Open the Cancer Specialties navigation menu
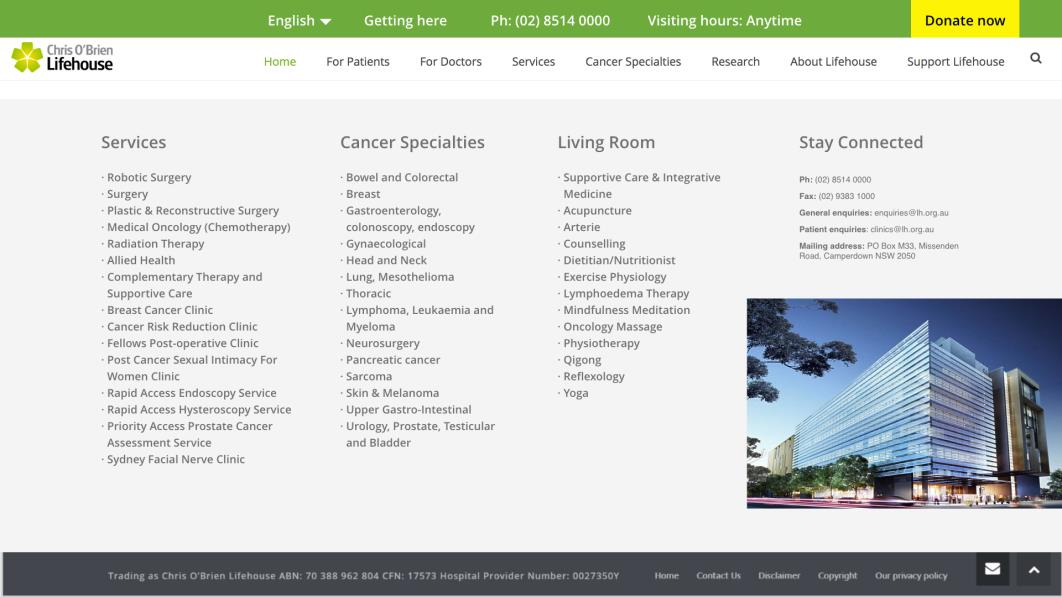Viewport: 1062px width, 597px height. pyautogui.click(x=633, y=62)
